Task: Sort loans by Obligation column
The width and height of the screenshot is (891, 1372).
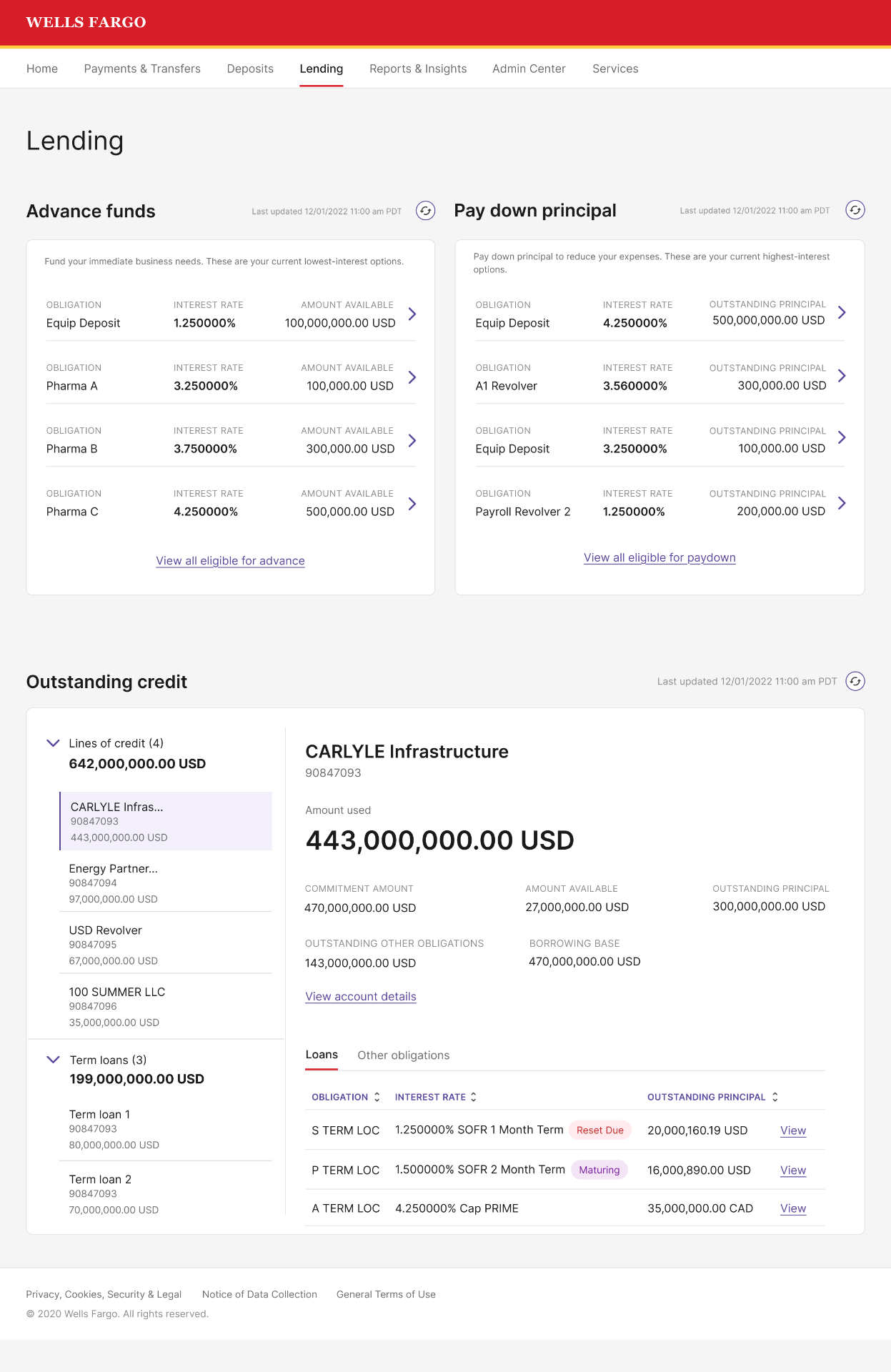Action: point(346,1097)
